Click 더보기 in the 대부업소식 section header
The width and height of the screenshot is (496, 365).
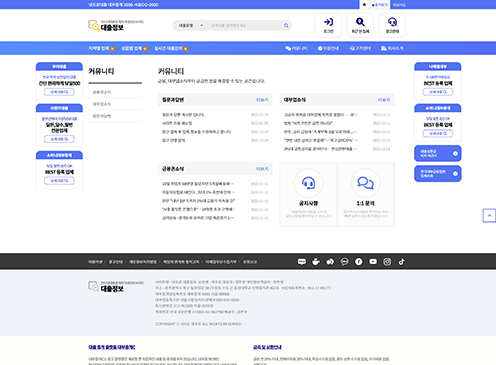[384, 100]
